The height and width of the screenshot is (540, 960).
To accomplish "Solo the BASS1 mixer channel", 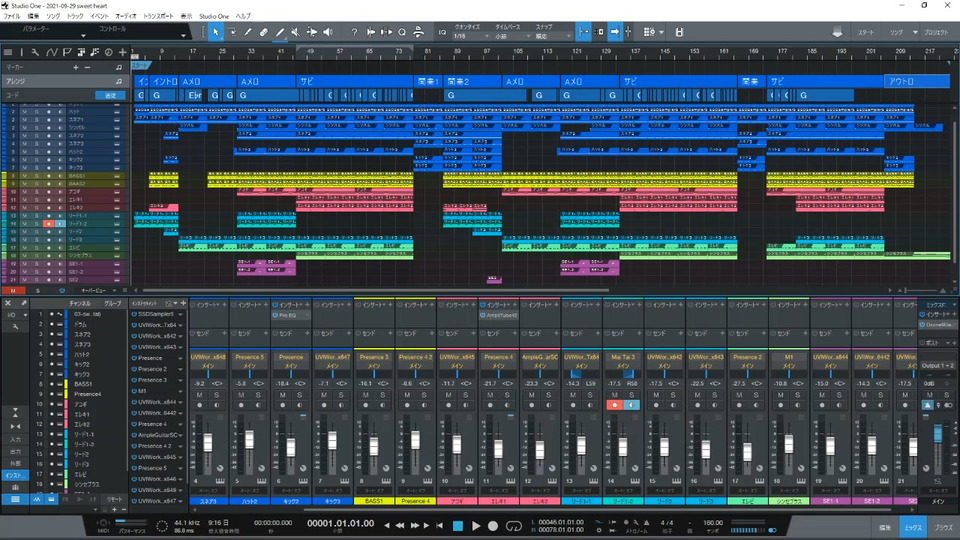I will pos(382,395).
